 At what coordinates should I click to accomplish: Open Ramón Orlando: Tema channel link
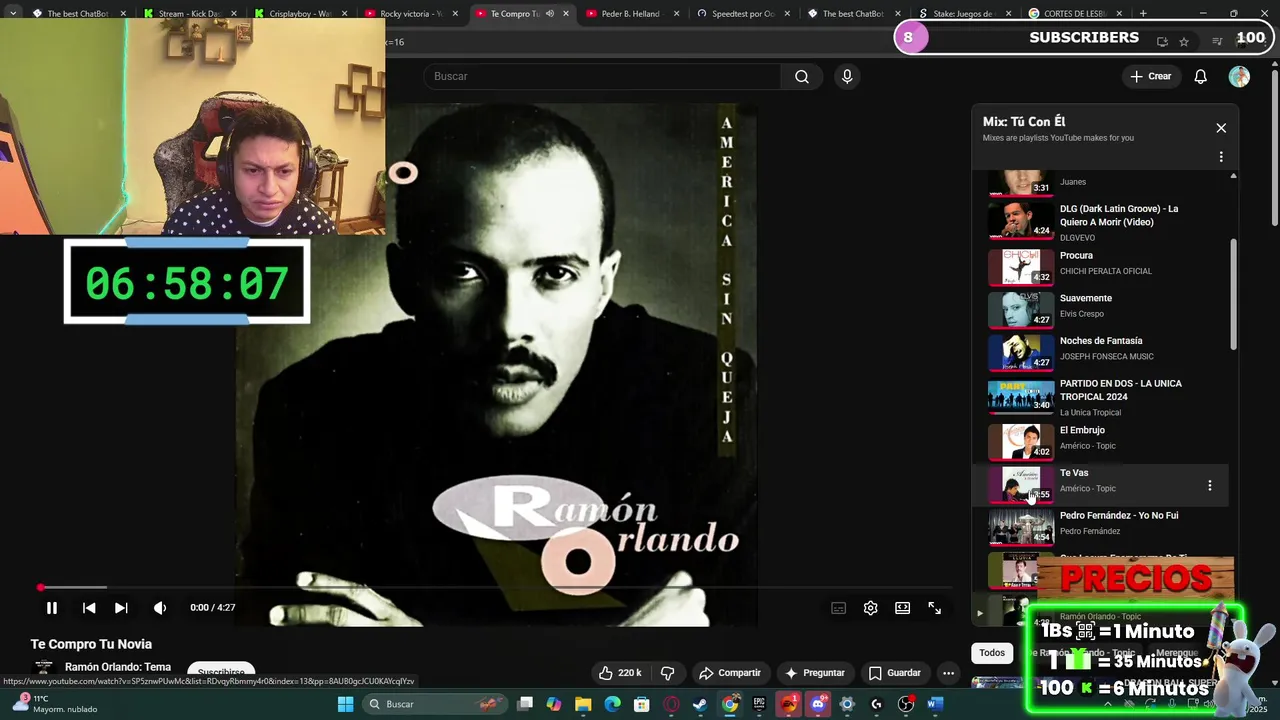(x=118, y=667)
